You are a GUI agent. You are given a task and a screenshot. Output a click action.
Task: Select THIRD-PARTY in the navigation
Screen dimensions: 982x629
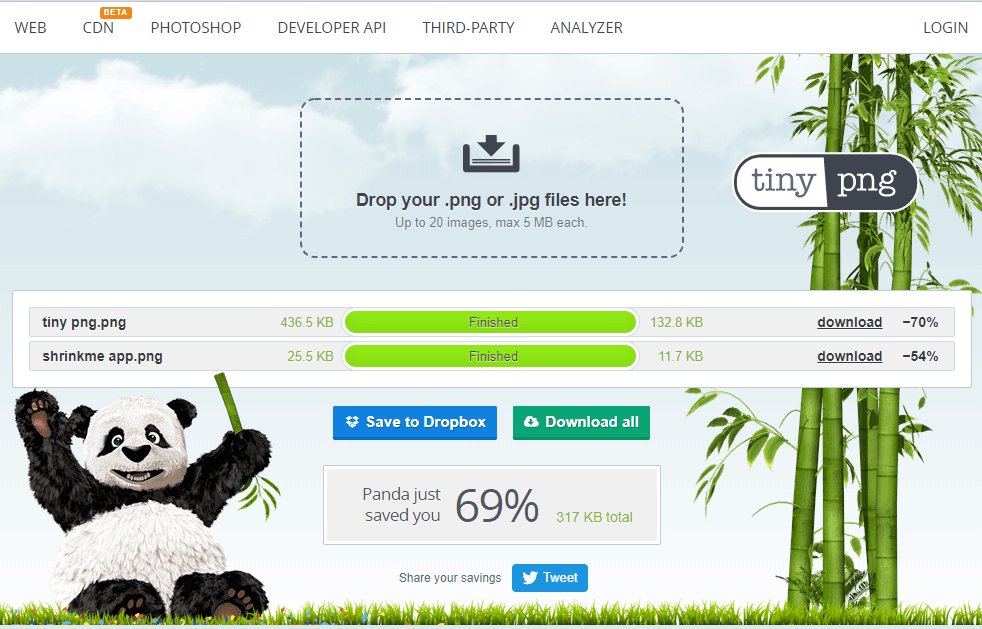point(468,28)
